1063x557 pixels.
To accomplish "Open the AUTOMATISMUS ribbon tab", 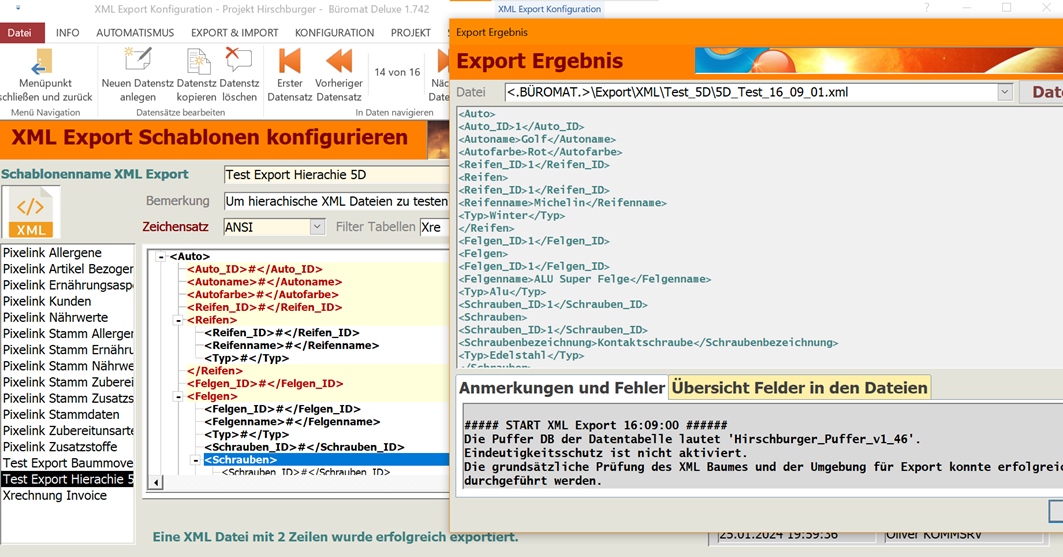I will click(x=135, y=33).
